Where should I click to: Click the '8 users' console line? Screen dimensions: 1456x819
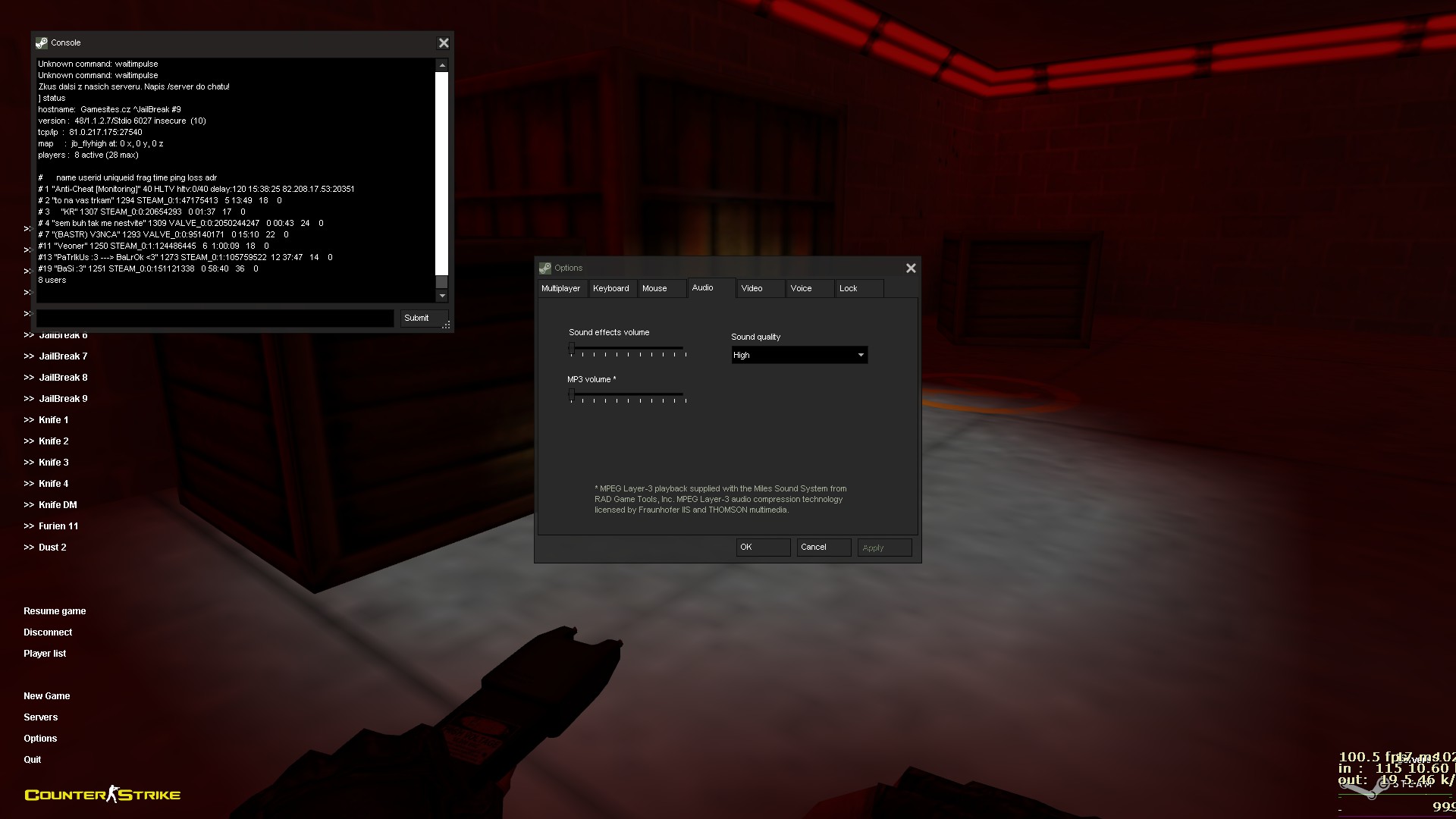(x=52, y=280)
